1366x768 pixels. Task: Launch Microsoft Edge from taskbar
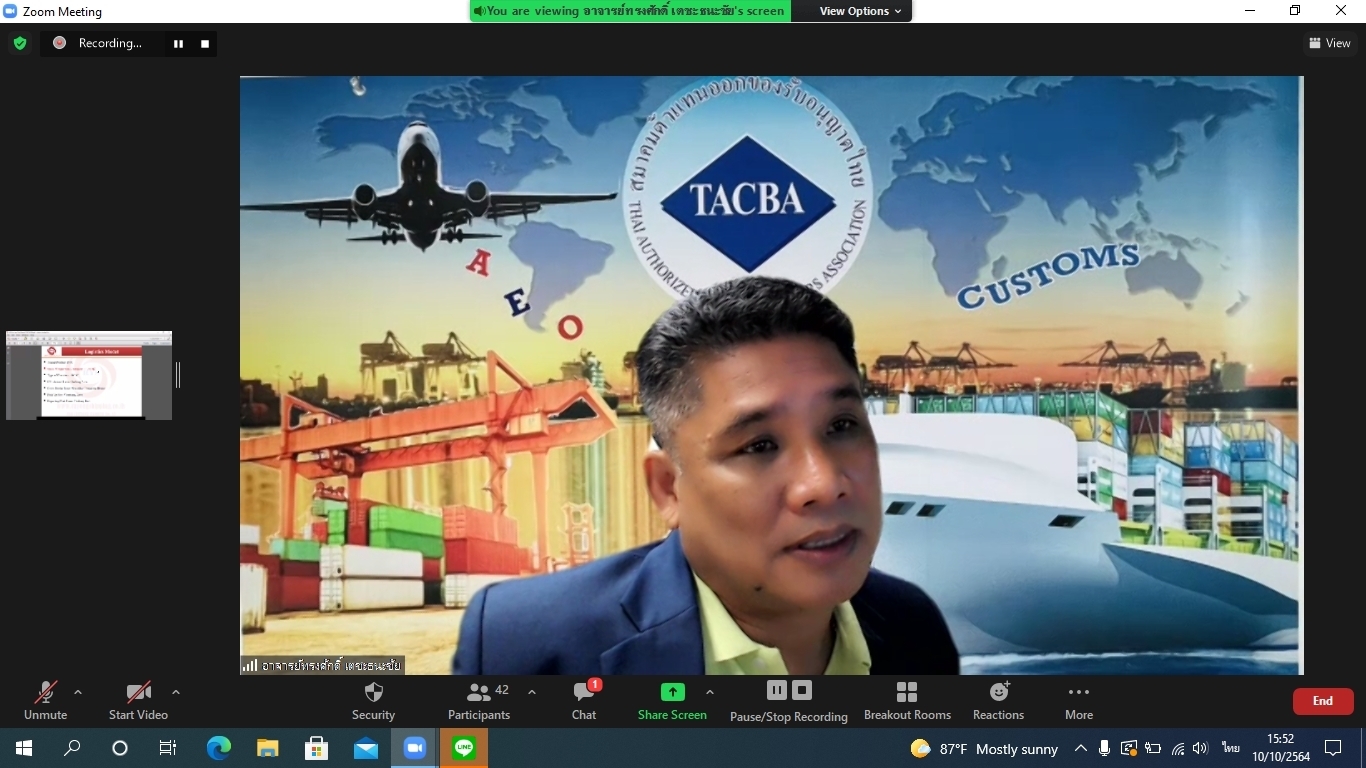(x=218, y=748)
